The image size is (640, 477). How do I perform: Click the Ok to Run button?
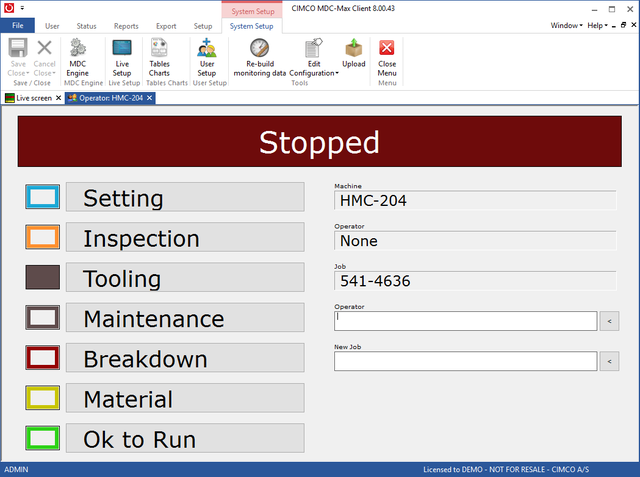pyautogui.click(x=185, y=438)
